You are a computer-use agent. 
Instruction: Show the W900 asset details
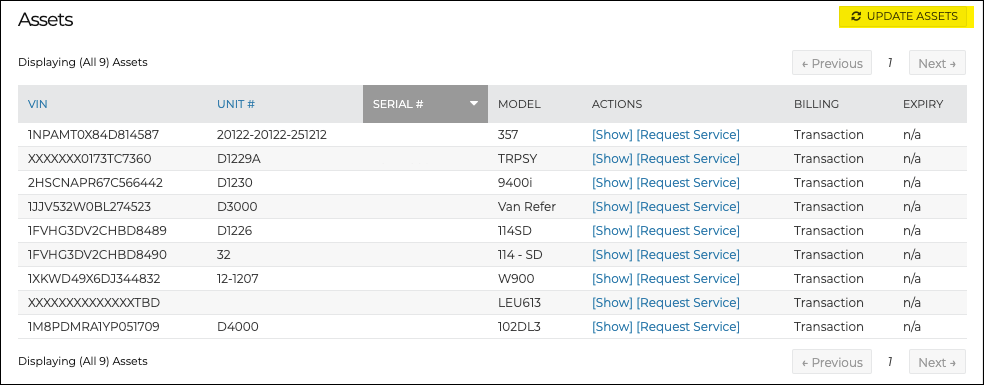point(612,279)
